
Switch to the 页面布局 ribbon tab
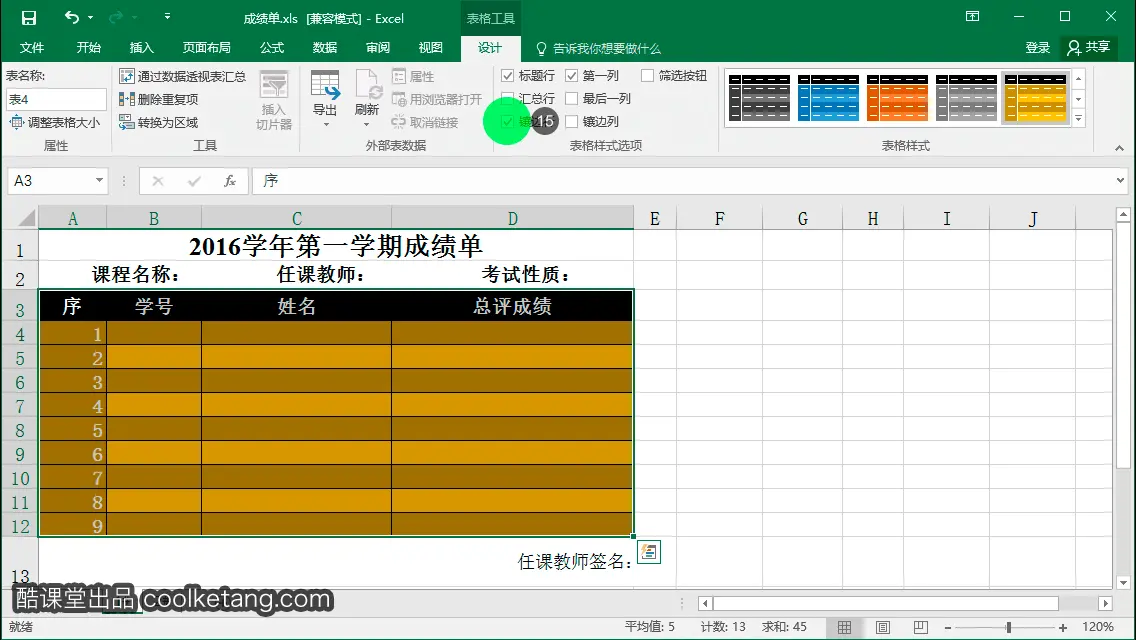(x=206, y=48)
